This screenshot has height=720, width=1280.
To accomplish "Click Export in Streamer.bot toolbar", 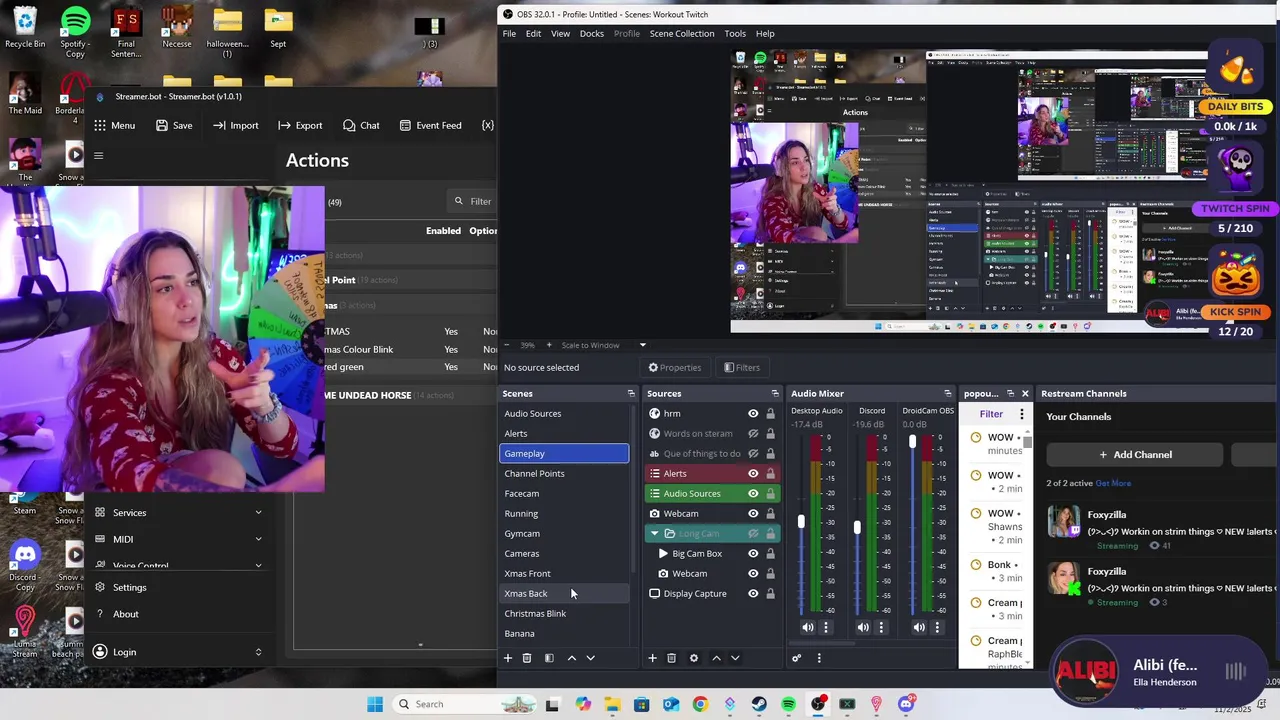I will (x=300, y=125).
